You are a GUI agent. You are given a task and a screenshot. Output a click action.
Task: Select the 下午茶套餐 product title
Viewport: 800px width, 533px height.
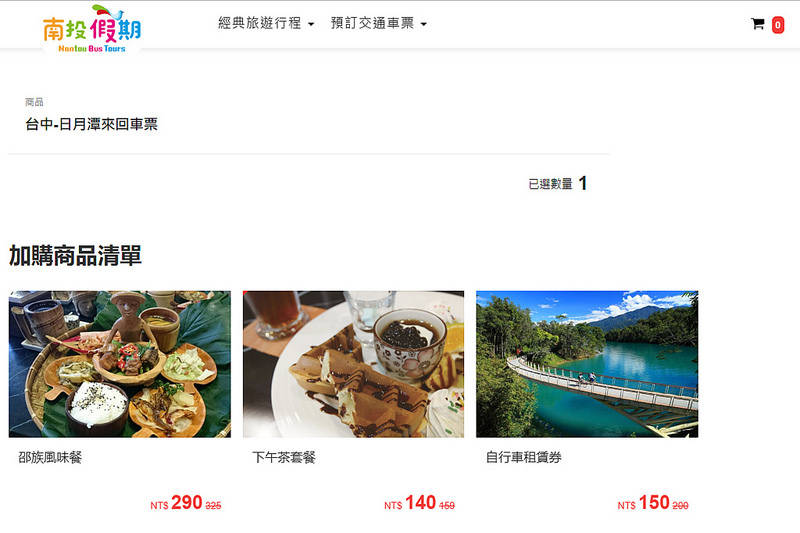[284, 458]
